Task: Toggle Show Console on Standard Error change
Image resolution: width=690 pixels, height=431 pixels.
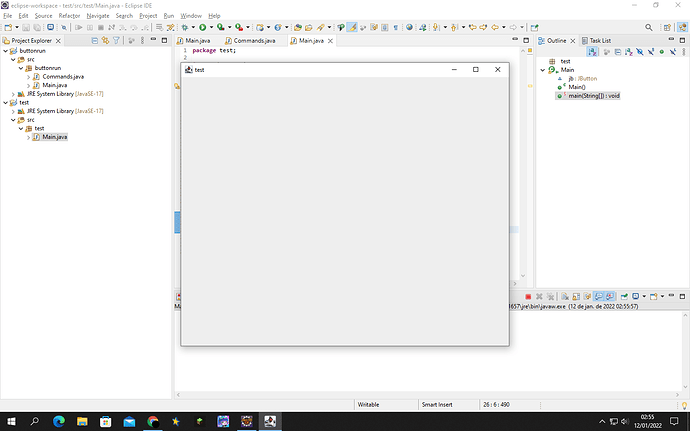Action: point(609,297)
